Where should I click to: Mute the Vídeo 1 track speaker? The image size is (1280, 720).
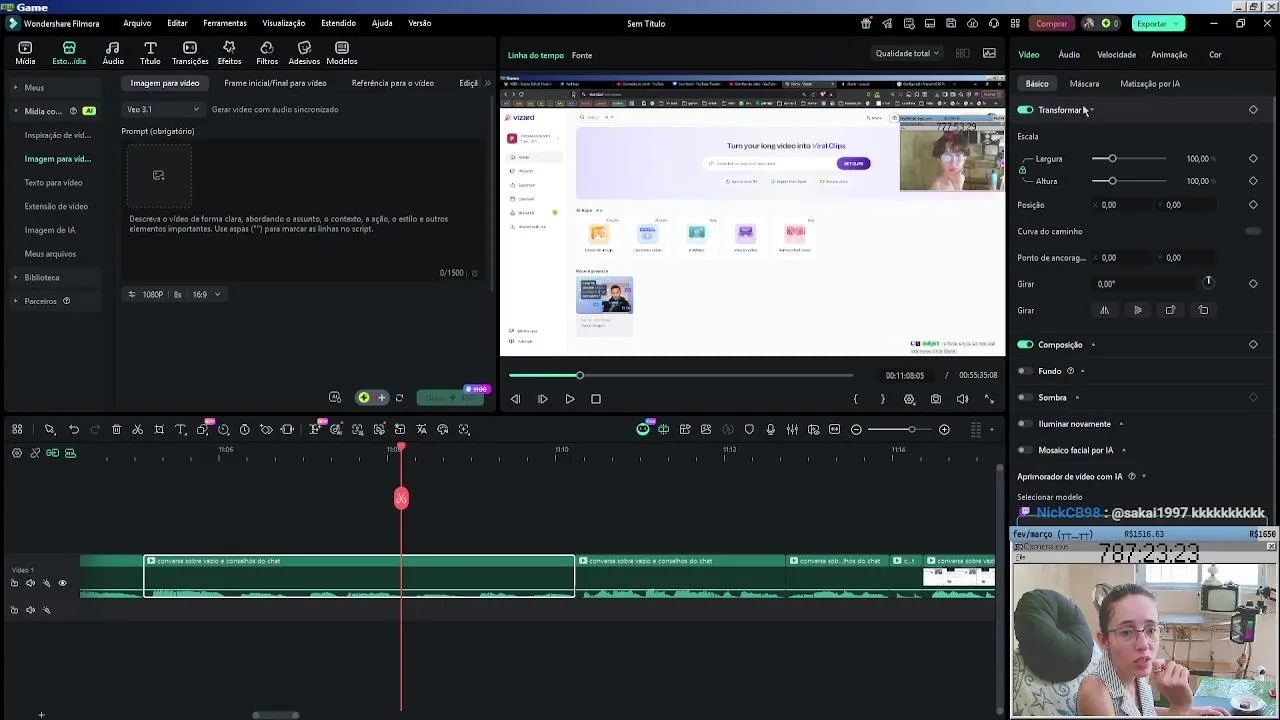[30, 583]
